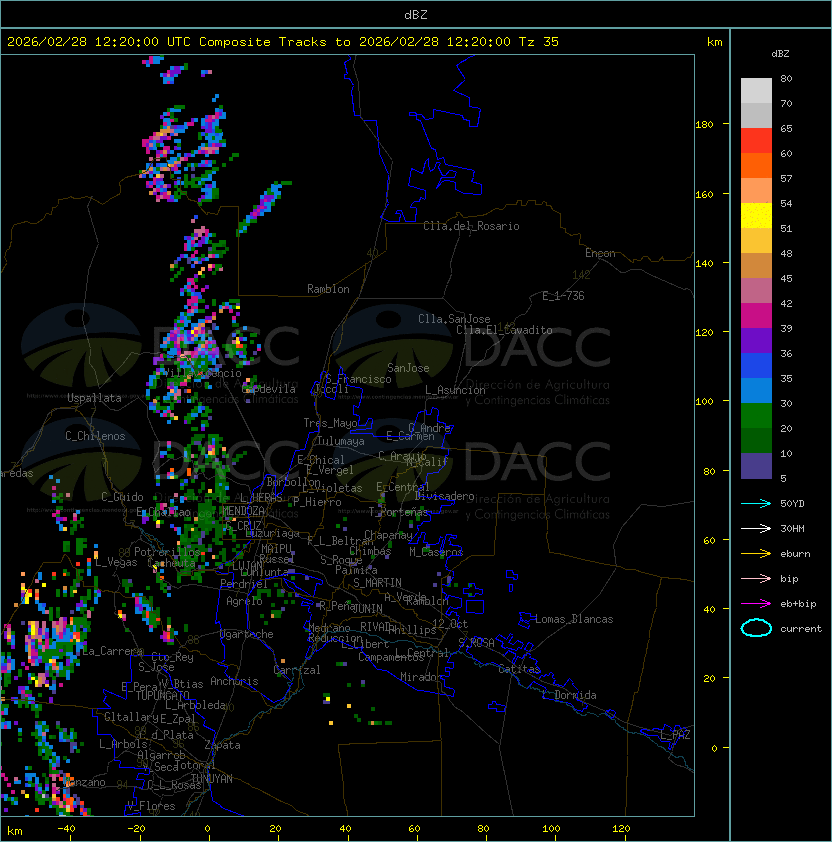Click the magenta eb+bip arrow icon
The image size is (832, 842).
tap(756, 604)
